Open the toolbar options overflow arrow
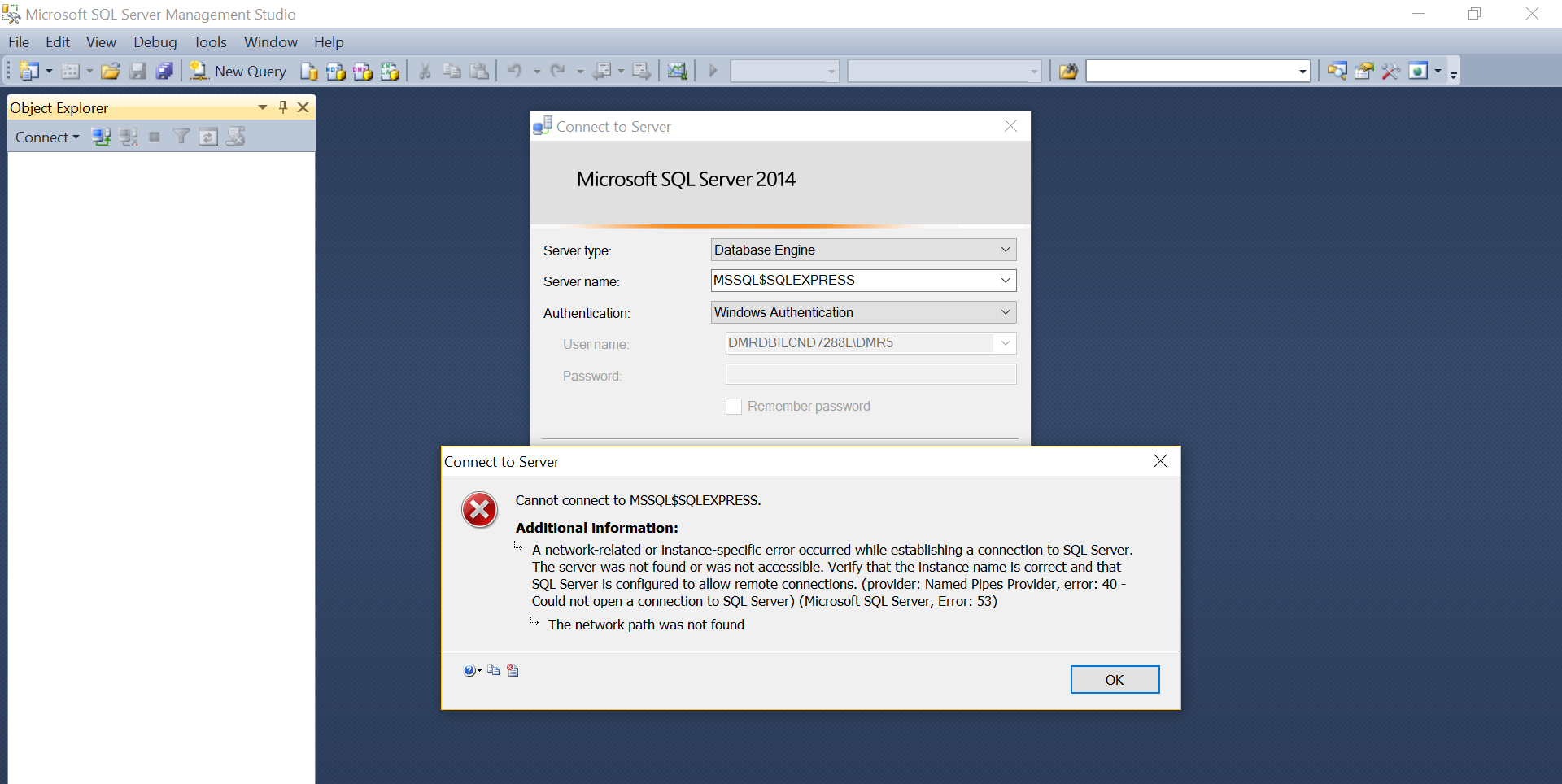This screenshot has height=784, width=1562. tap(1453, 73)
